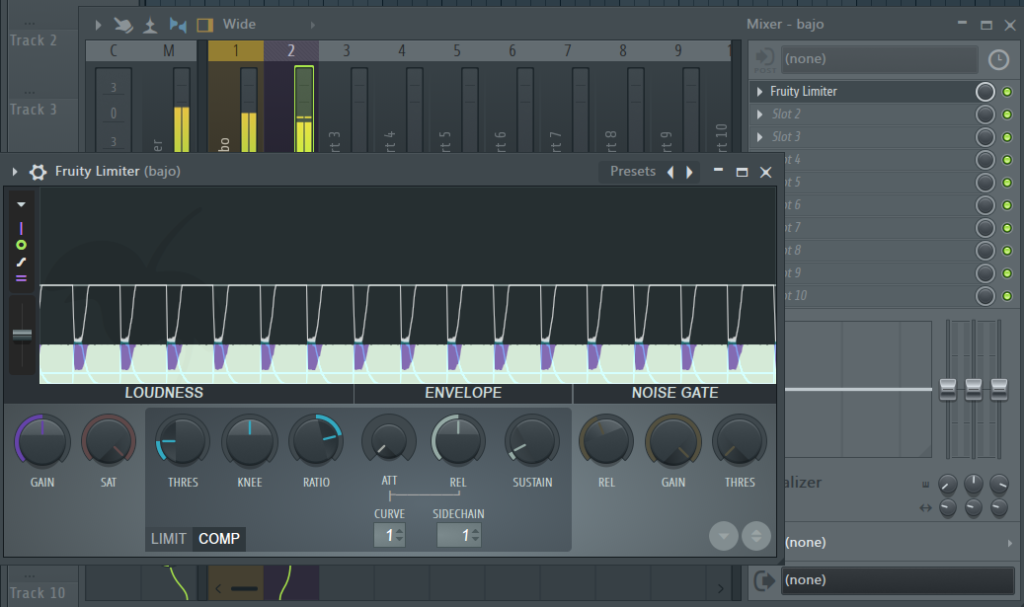Click the SIDECHAIN value stepper

tap(459, 536)
